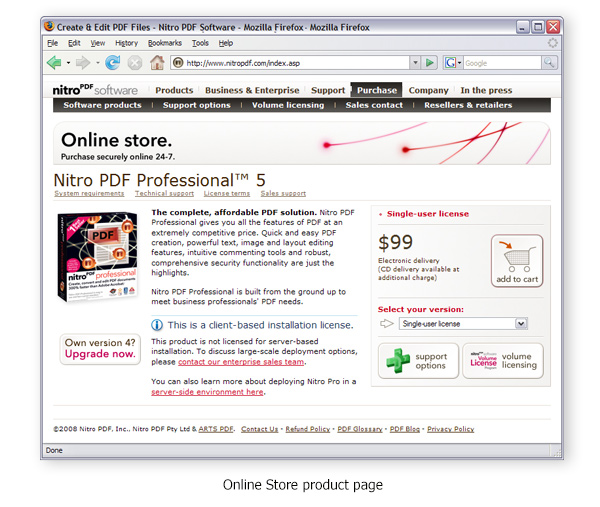
Task: Click the Single-user license heading
Action: click(x=427, y=214)
